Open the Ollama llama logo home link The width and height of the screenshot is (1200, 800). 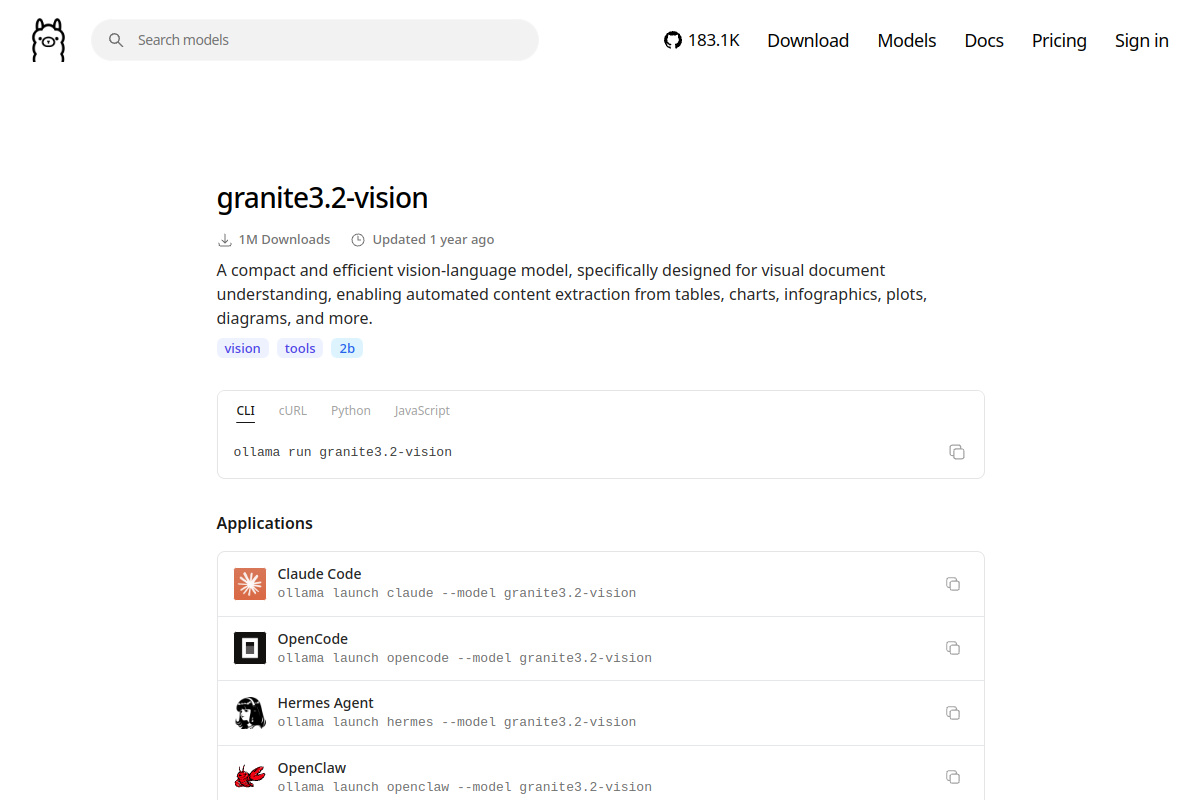coord(48,40)
